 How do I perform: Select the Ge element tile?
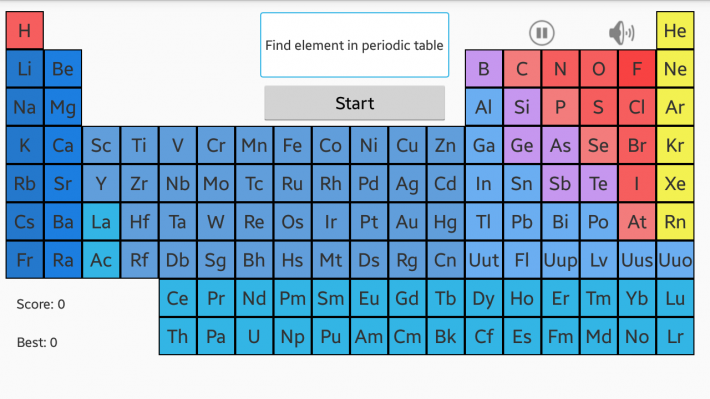point(522,145)
